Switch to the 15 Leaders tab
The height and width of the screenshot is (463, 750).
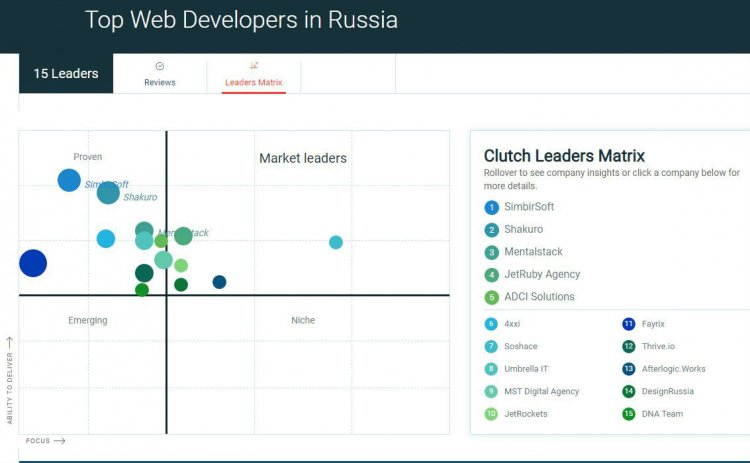(66, 73)
